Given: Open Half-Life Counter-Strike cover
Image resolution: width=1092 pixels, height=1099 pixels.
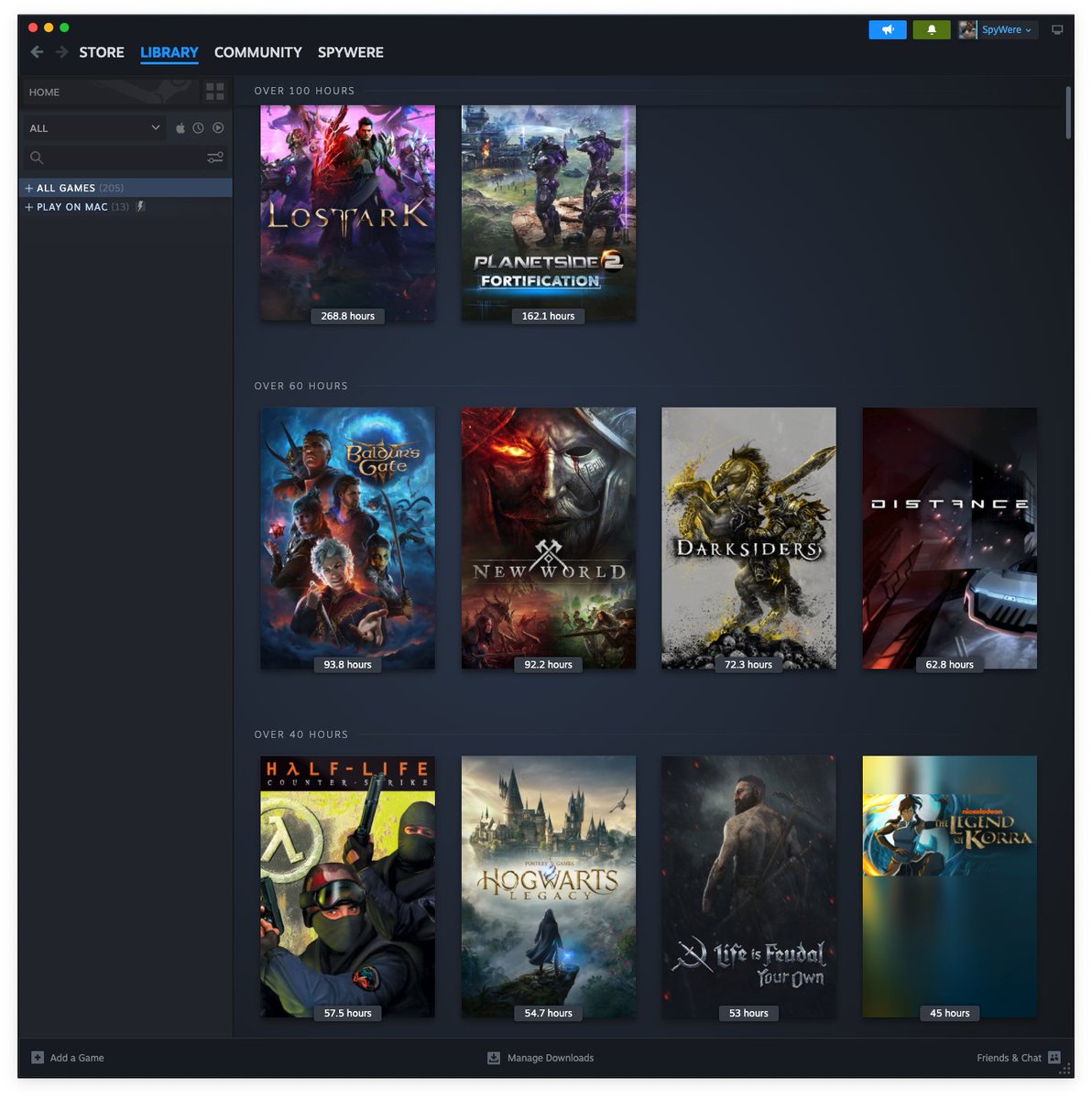Looking at the screenshot, I should (348, 887).
